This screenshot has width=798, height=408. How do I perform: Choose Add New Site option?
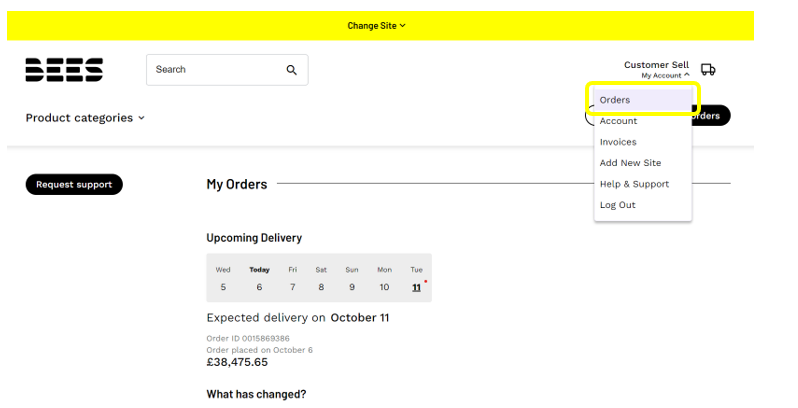tap(630, 163)
